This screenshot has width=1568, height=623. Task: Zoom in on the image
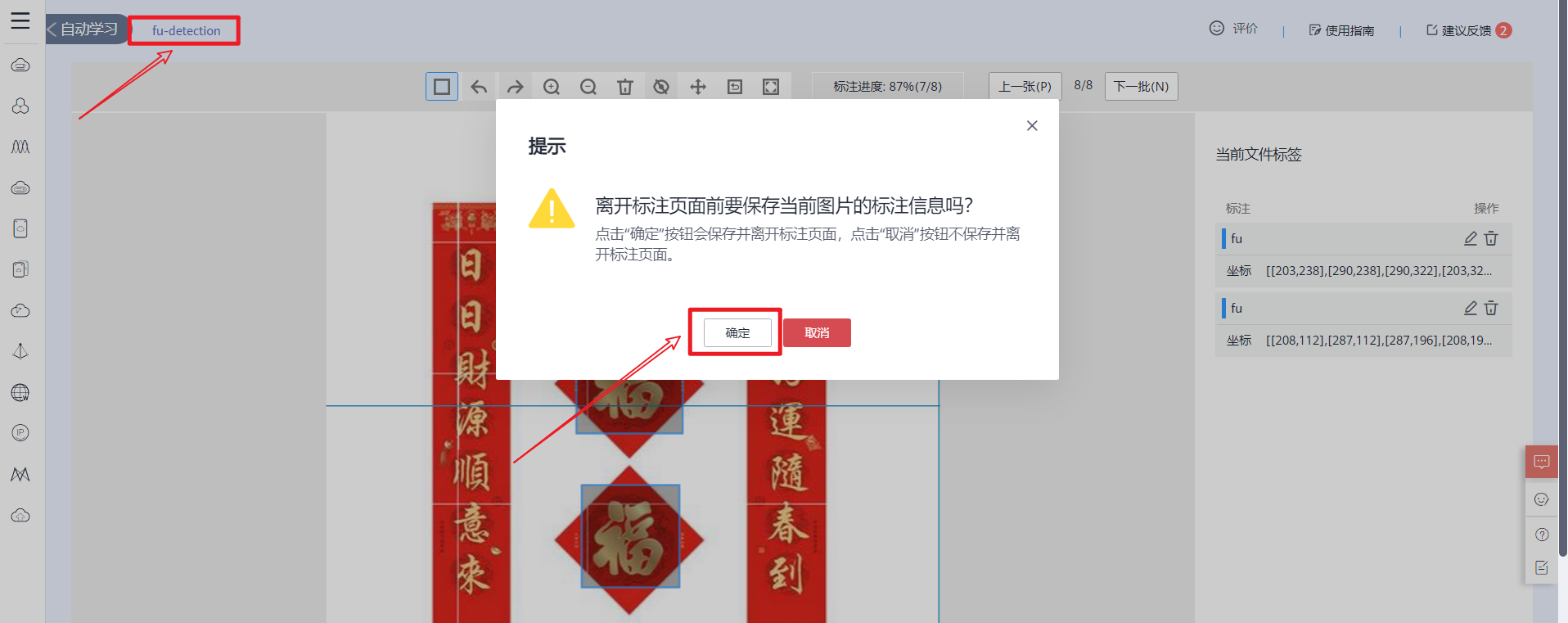pos(552,87)
